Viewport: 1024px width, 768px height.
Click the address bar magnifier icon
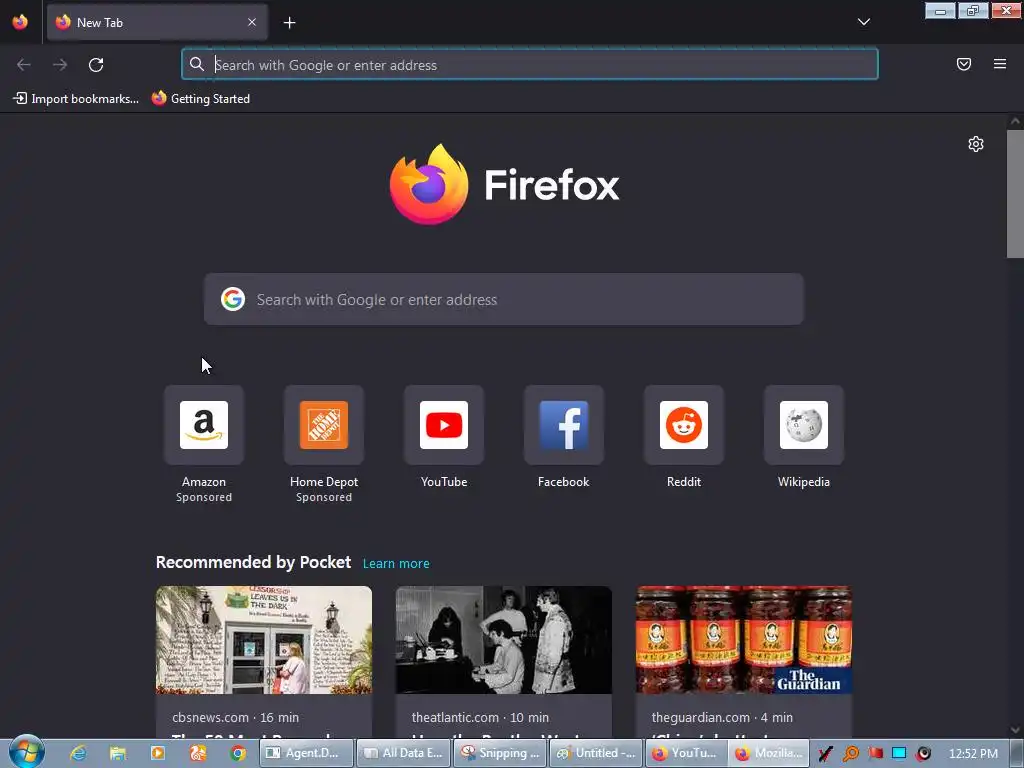pos(197,64)
